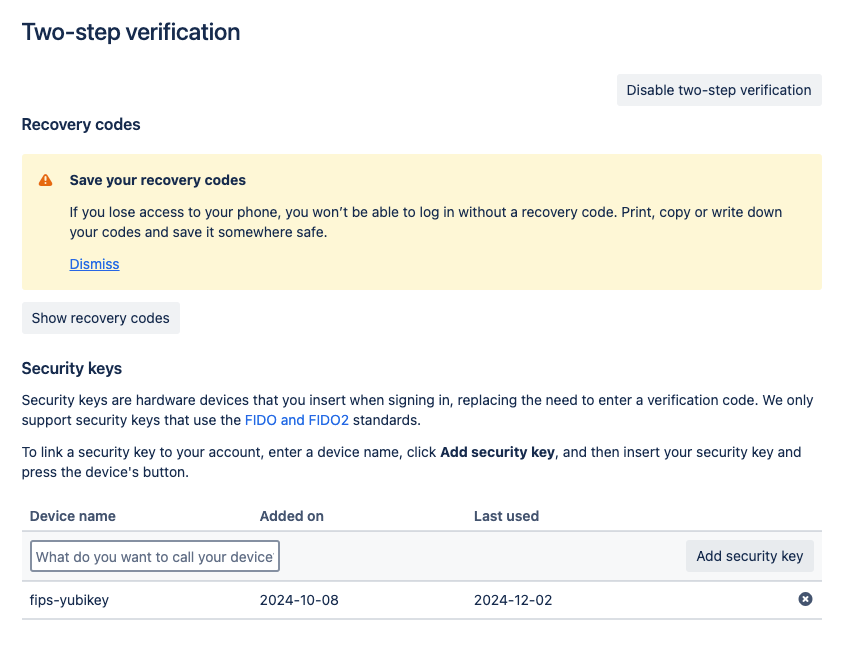Select the Device name column header
Viewport: 843px width, 652px height.
pyautogui.click(x=72, y=516)
